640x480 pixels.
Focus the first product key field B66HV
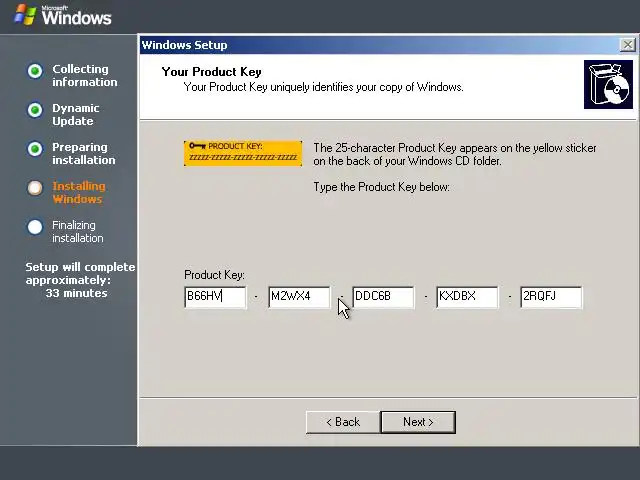(x=215, y=297)
